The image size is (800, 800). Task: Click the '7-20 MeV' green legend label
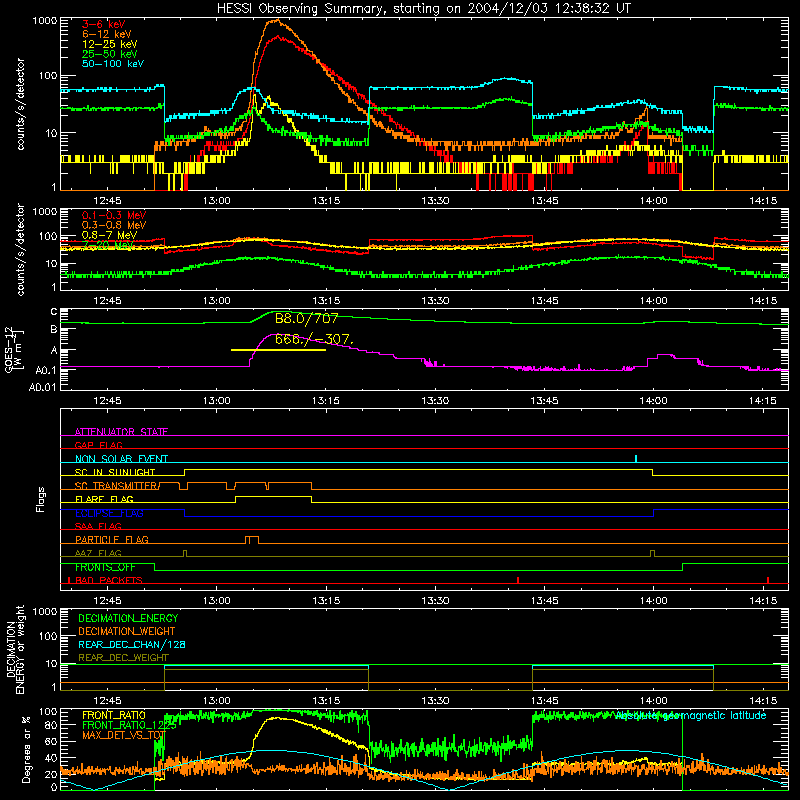108,245
